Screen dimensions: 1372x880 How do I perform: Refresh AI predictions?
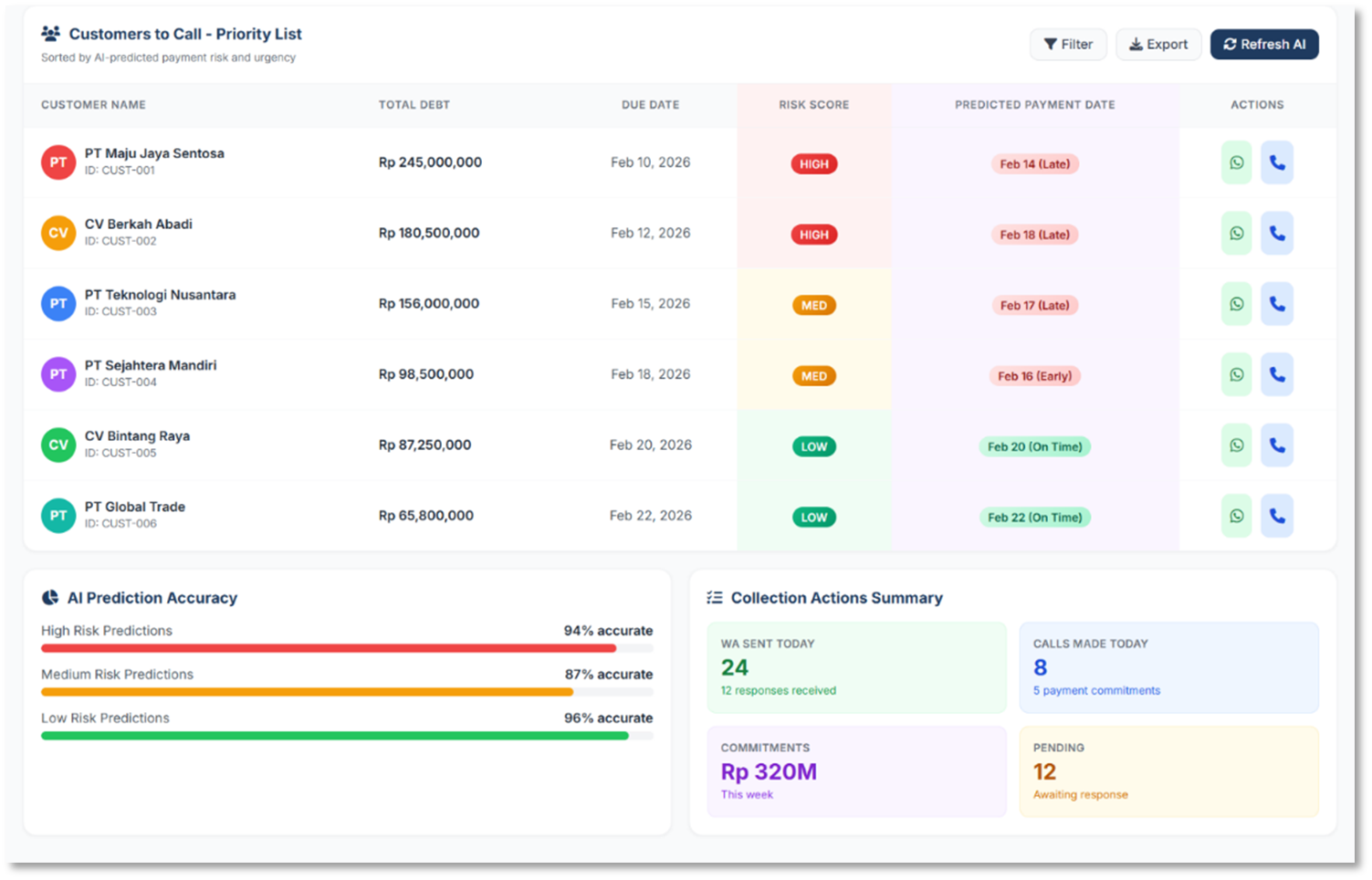[x=1263, y=44]
